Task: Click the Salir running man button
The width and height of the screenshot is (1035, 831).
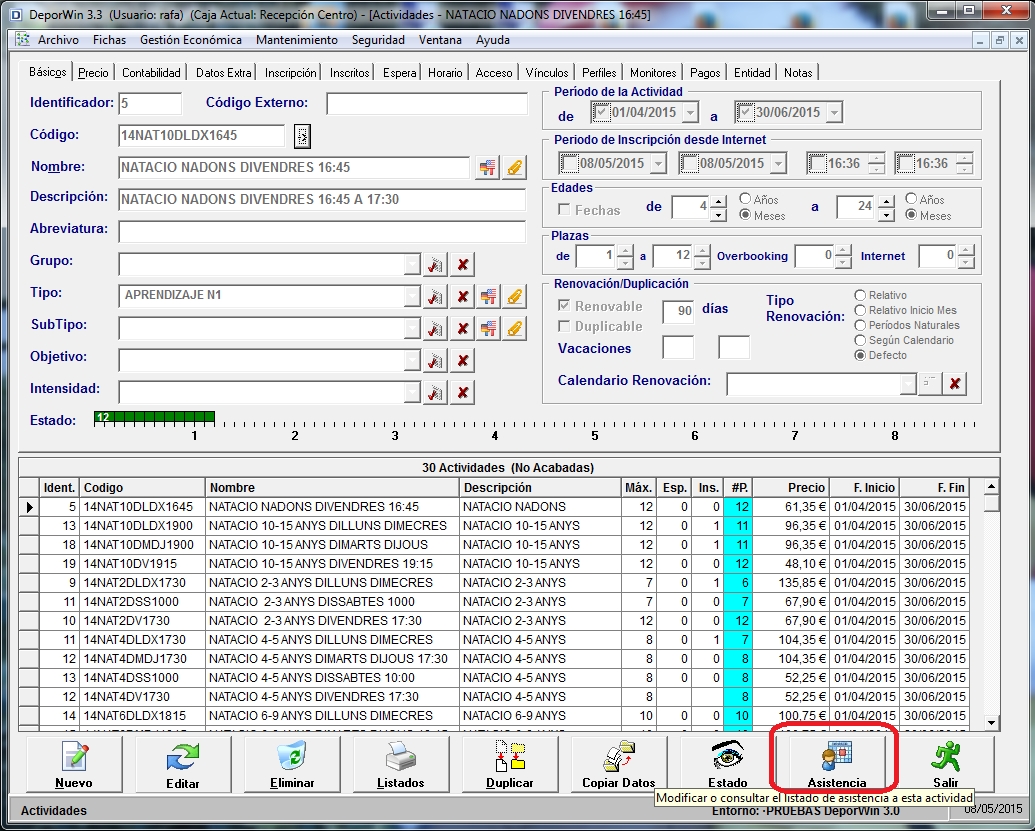Action: (x=945, y=764)
